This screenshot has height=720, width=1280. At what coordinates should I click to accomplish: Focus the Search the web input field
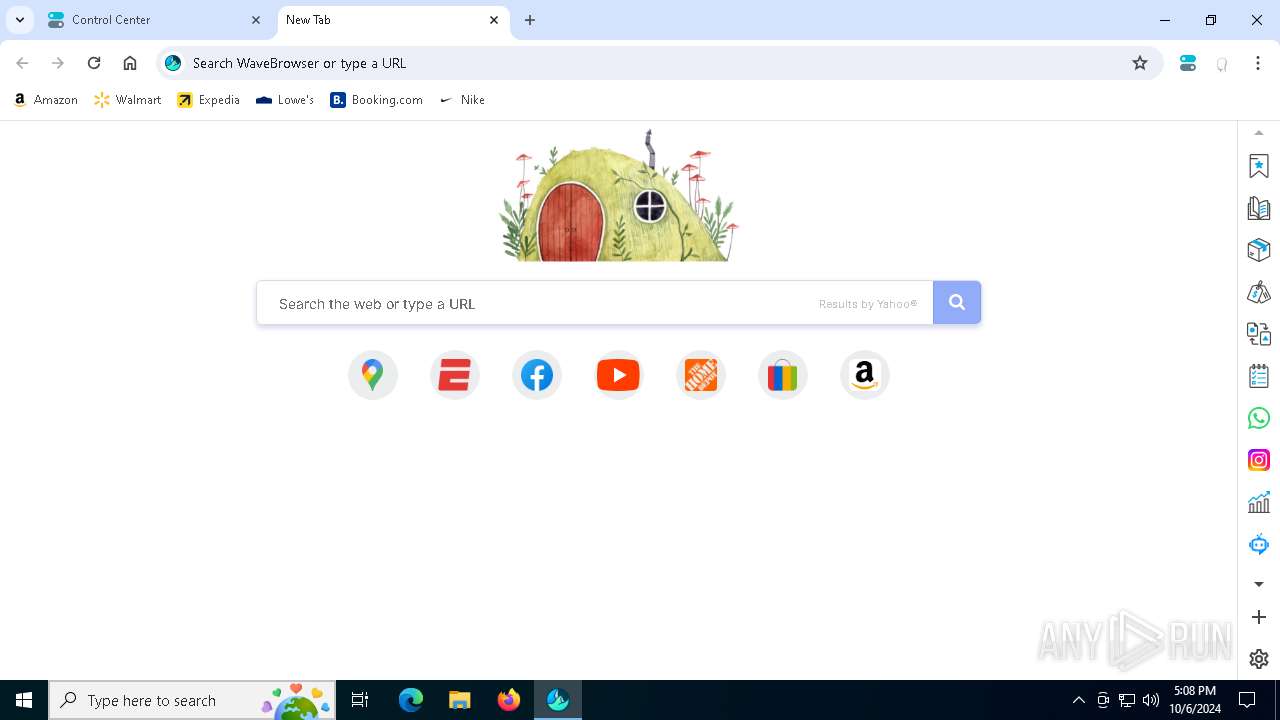coord(595,303)
